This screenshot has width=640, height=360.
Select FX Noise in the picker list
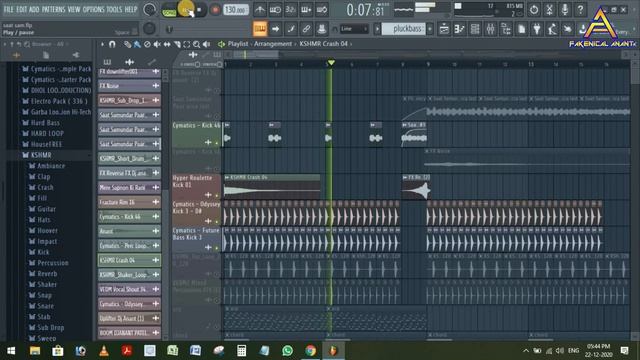click(129, 86)
